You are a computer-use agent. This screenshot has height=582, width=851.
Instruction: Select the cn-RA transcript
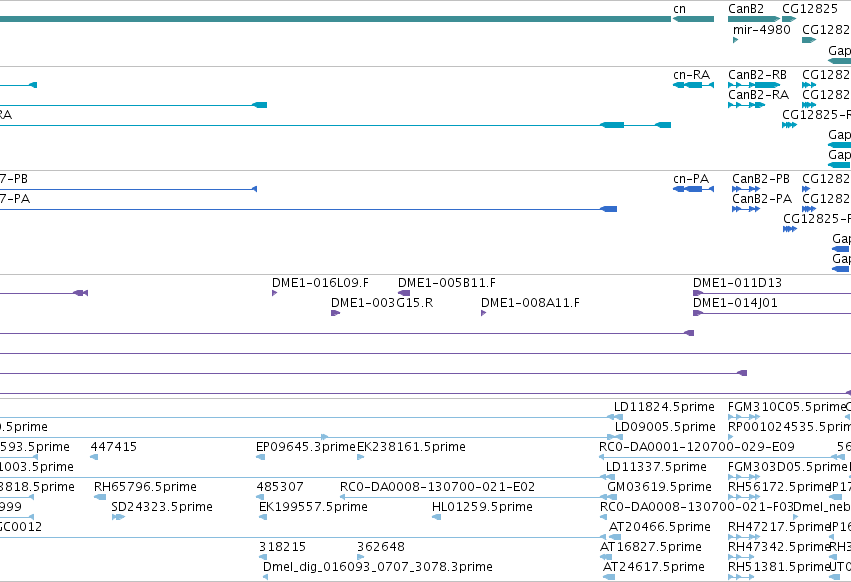(693, 85)
